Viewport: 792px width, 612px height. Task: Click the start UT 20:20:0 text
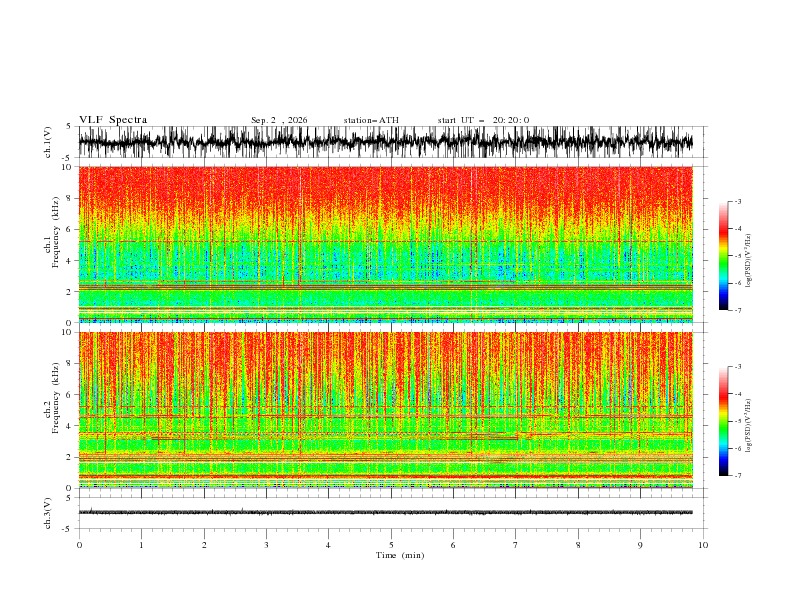point(483,120)
